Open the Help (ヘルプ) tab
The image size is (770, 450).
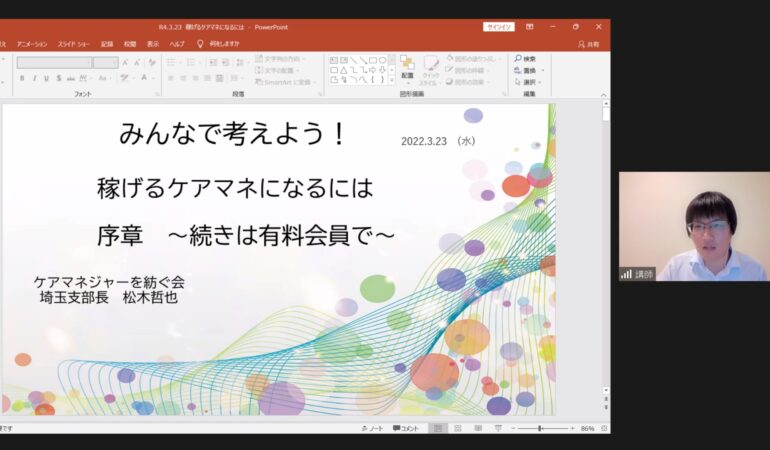tap(177, 44)
